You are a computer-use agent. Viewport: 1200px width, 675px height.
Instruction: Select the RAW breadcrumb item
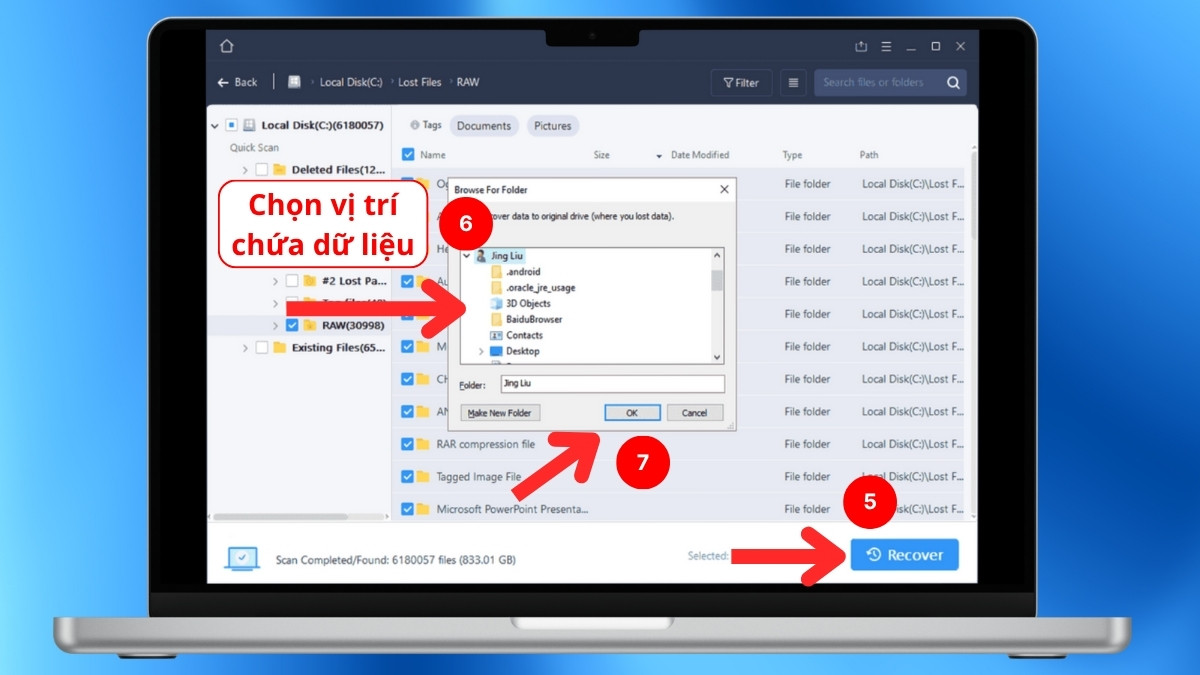click(468, 82)
